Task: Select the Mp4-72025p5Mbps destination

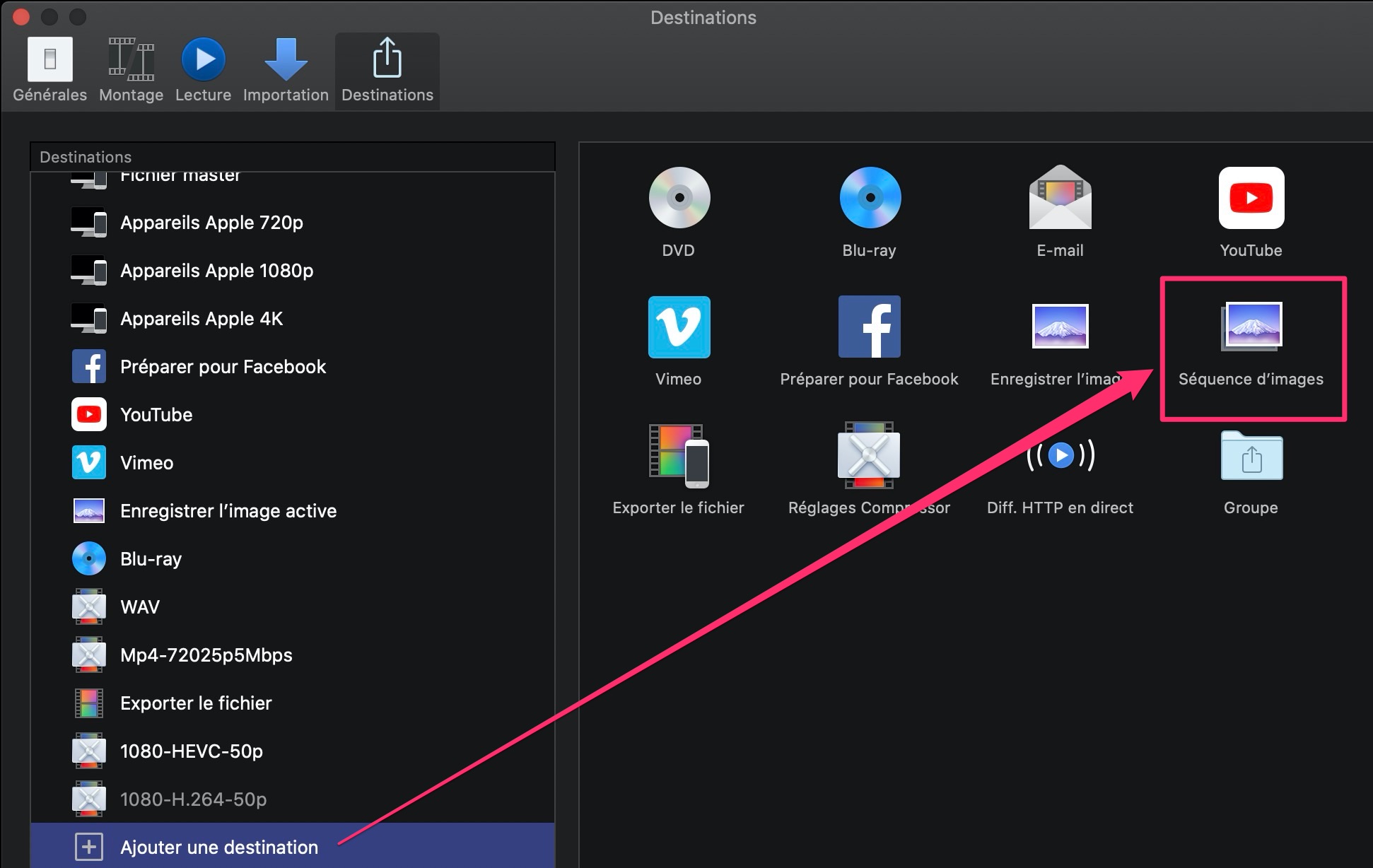Action: coord(293,655)
